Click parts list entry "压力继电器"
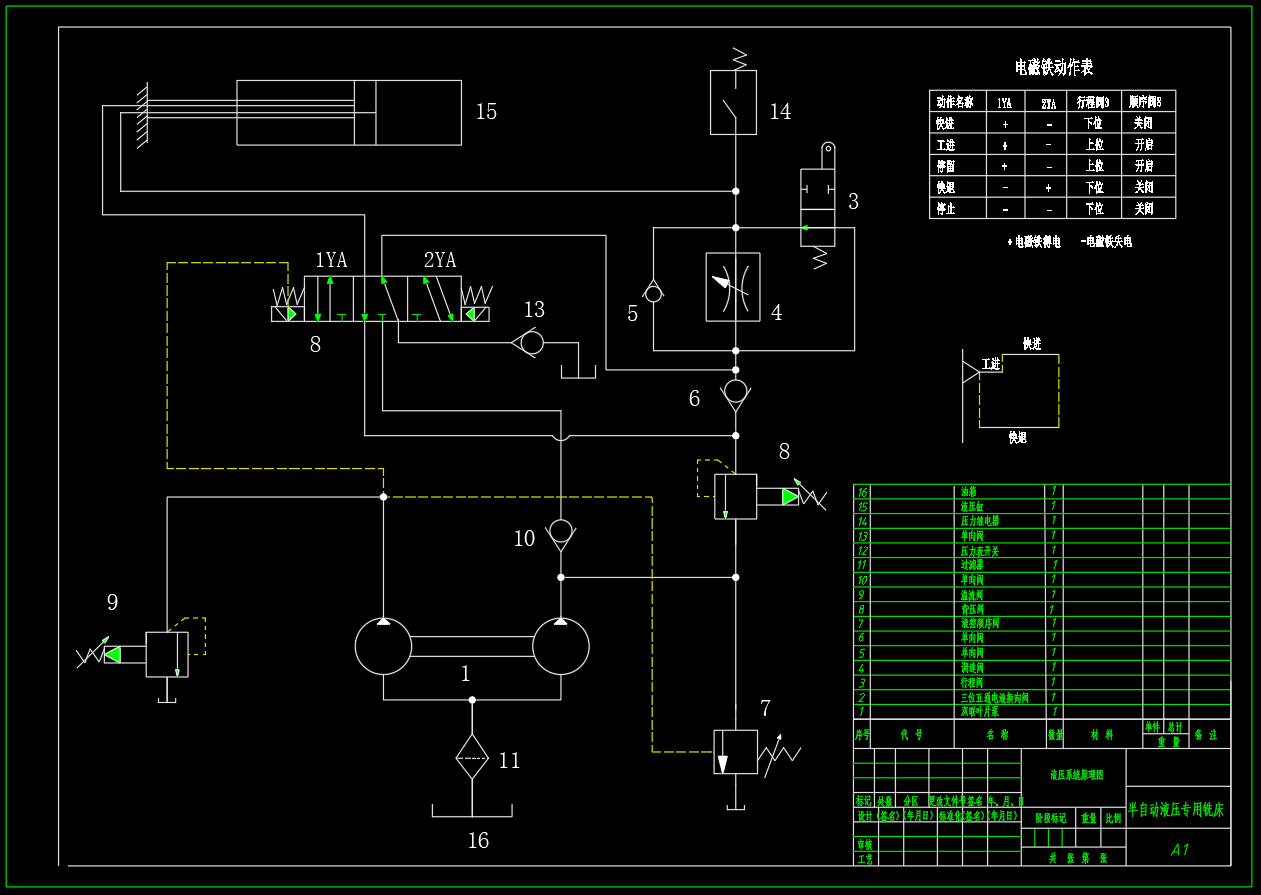Screen dimensions: 1261x895 click(980, 521)
